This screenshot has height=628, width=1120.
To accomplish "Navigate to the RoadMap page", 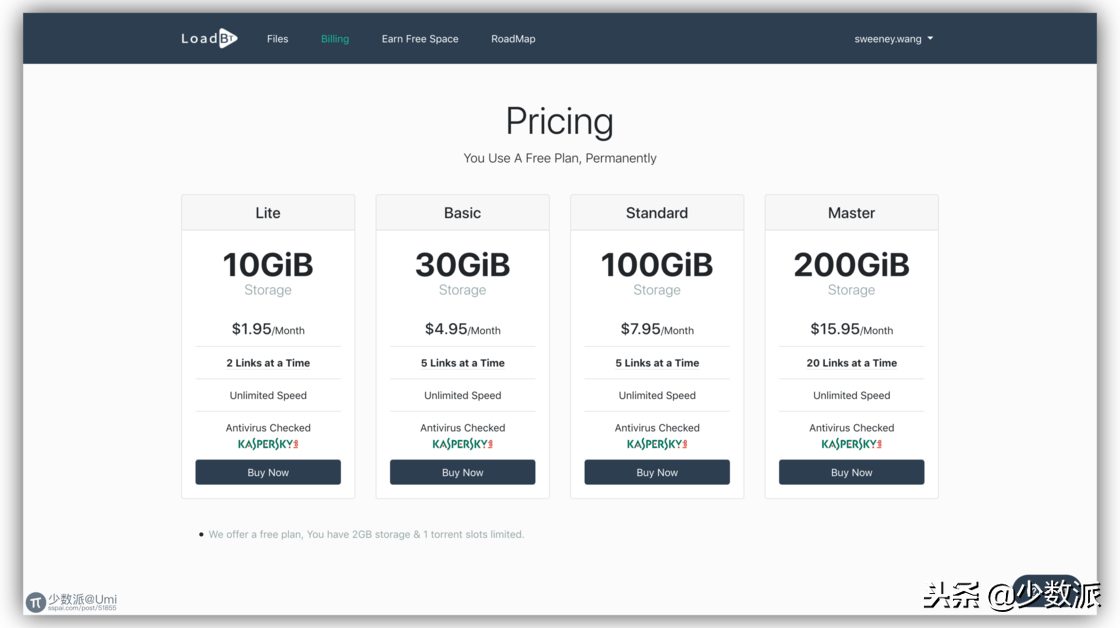I will (x=513, y=39).
